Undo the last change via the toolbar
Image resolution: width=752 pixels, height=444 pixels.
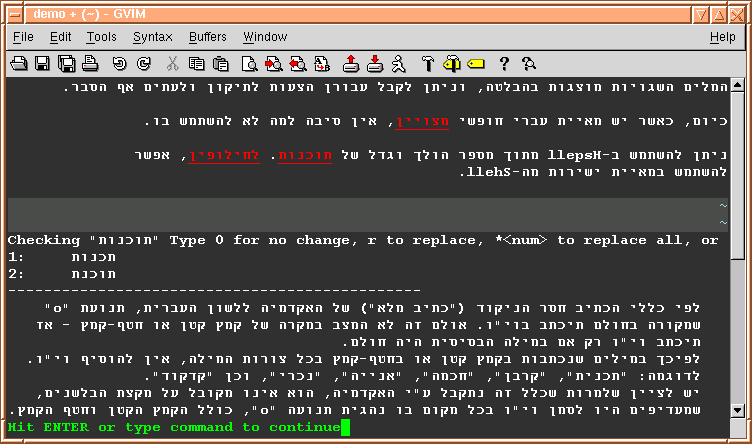[119, 63]
